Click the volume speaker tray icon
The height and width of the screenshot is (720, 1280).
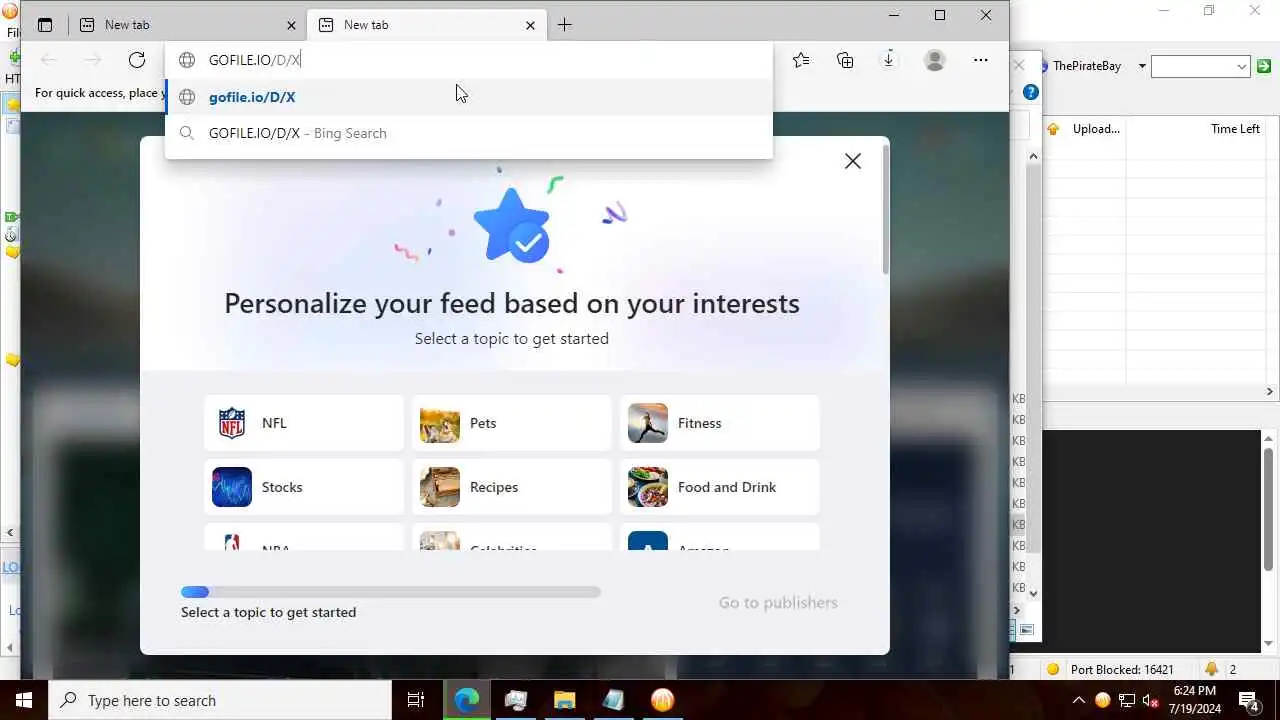tap(1151, 700)
